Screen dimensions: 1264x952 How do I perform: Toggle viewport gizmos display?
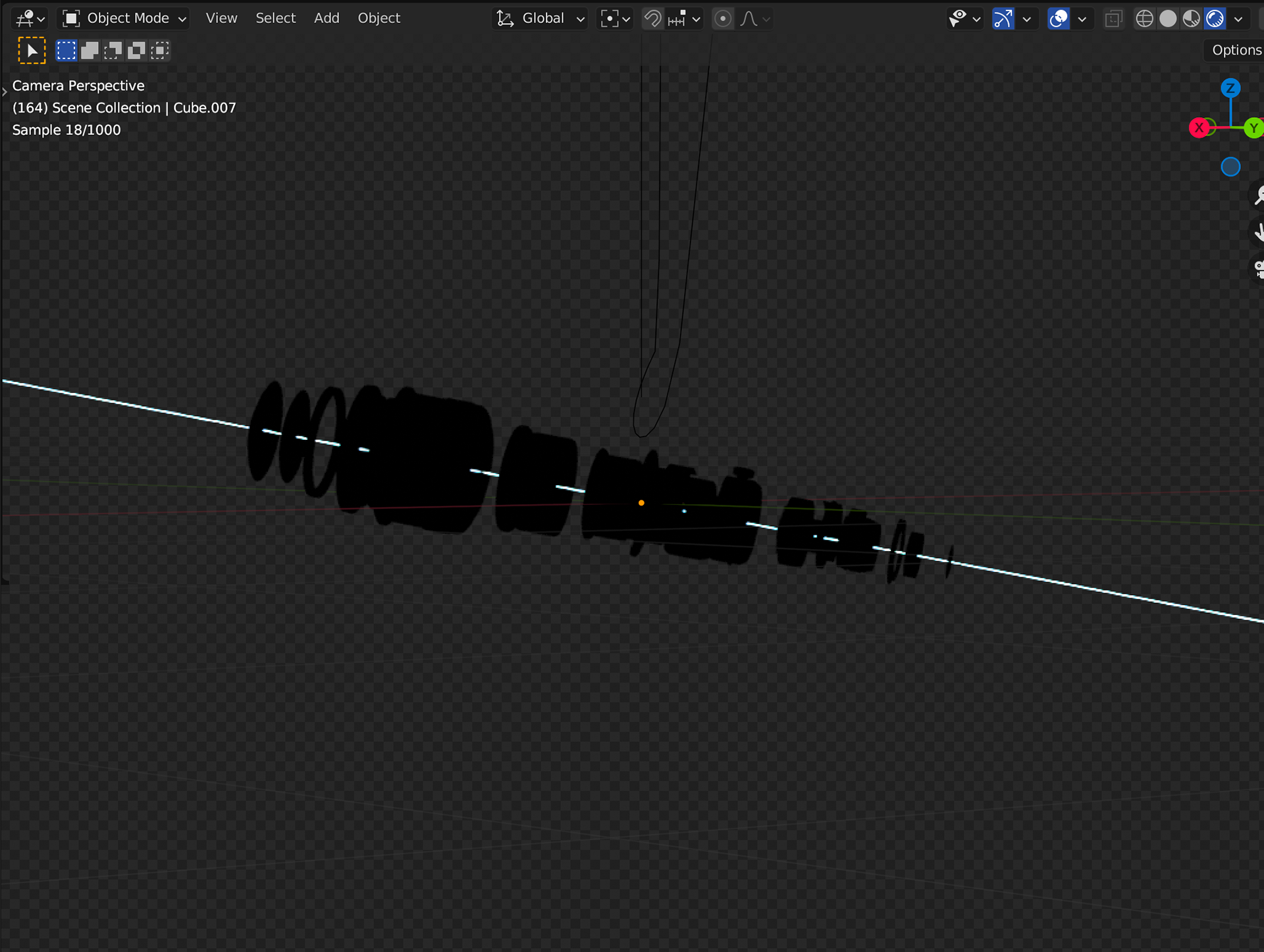pos(1003,18)
